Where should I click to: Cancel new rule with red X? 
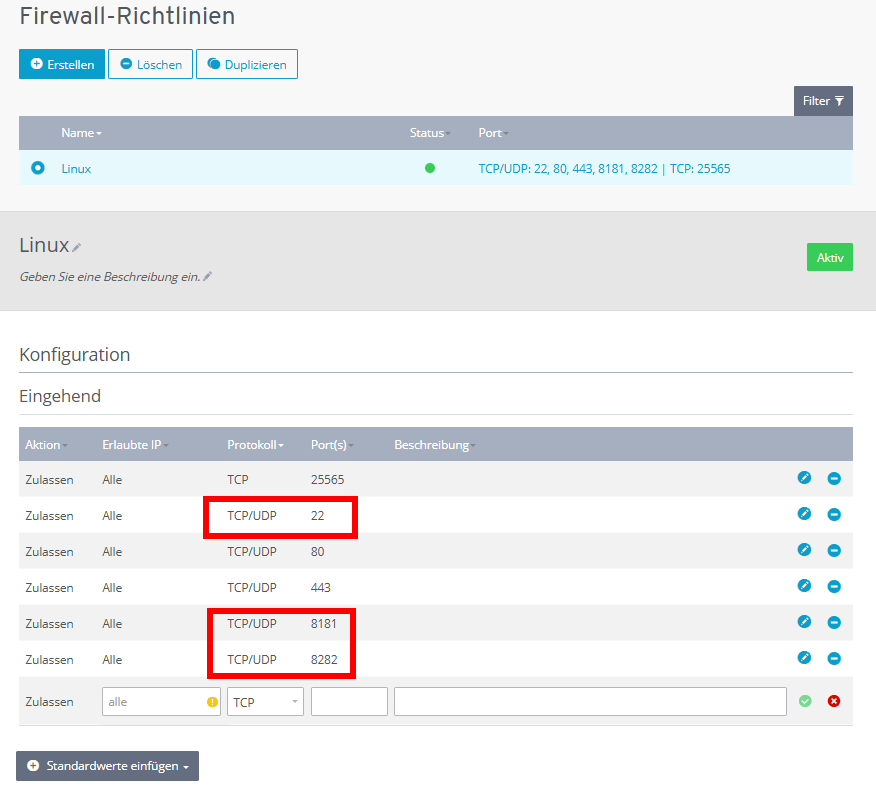[x=834, y=701]
